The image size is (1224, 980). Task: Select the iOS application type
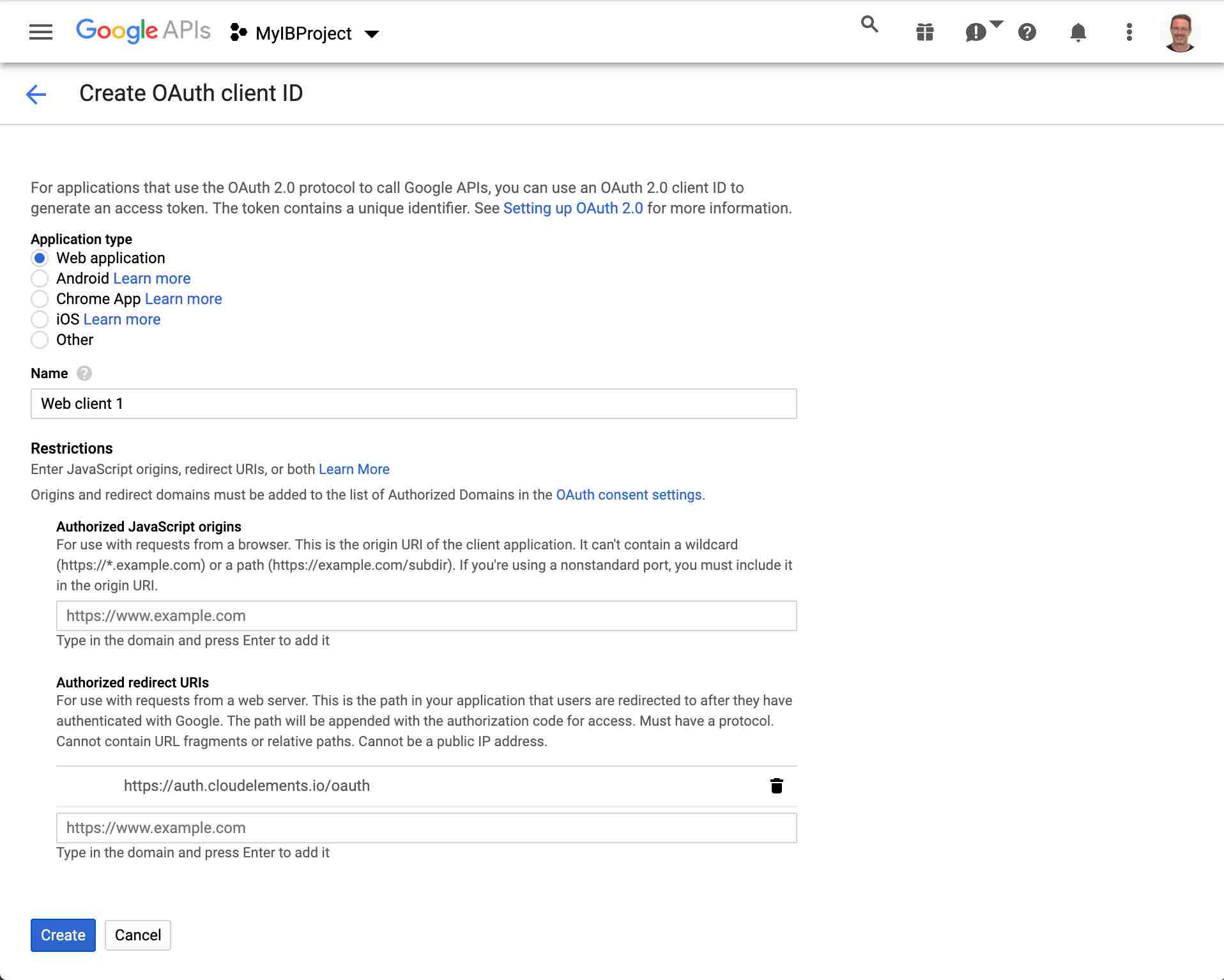(x=40, y=319)
